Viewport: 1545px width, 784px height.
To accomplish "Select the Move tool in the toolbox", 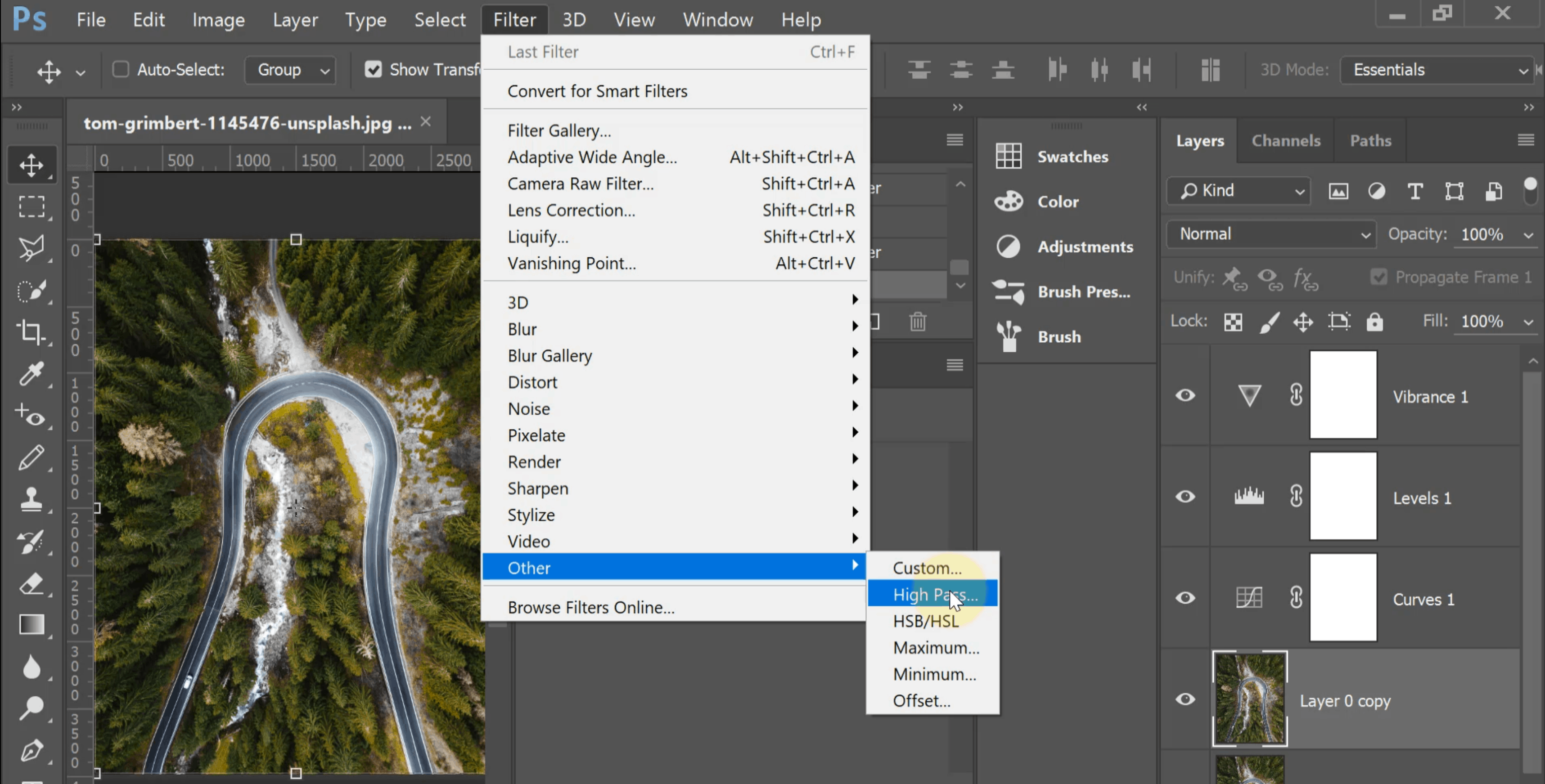I will (31, 165).
